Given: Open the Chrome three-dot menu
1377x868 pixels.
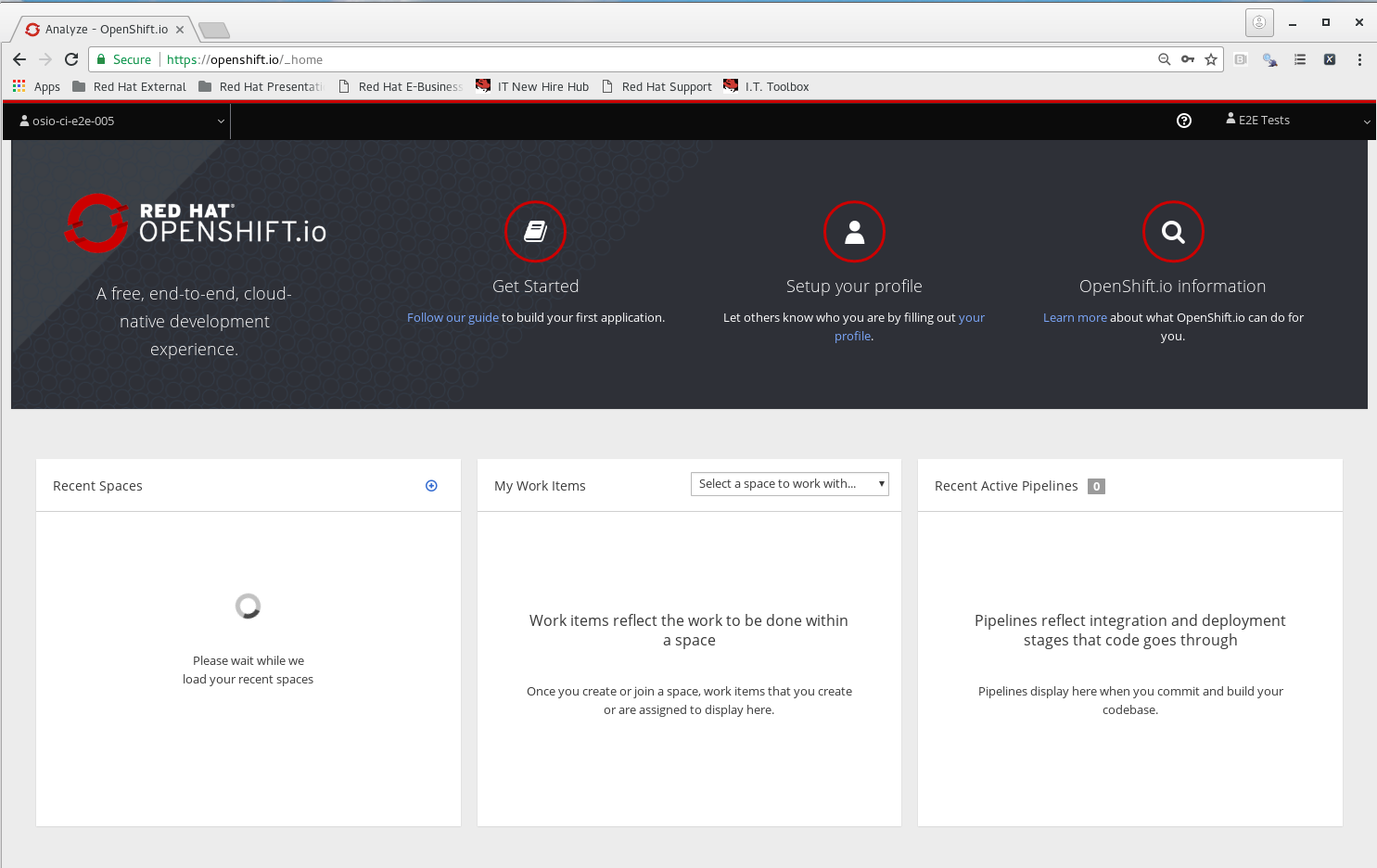Looking at the screenshot, I should tap(1359, 59).
